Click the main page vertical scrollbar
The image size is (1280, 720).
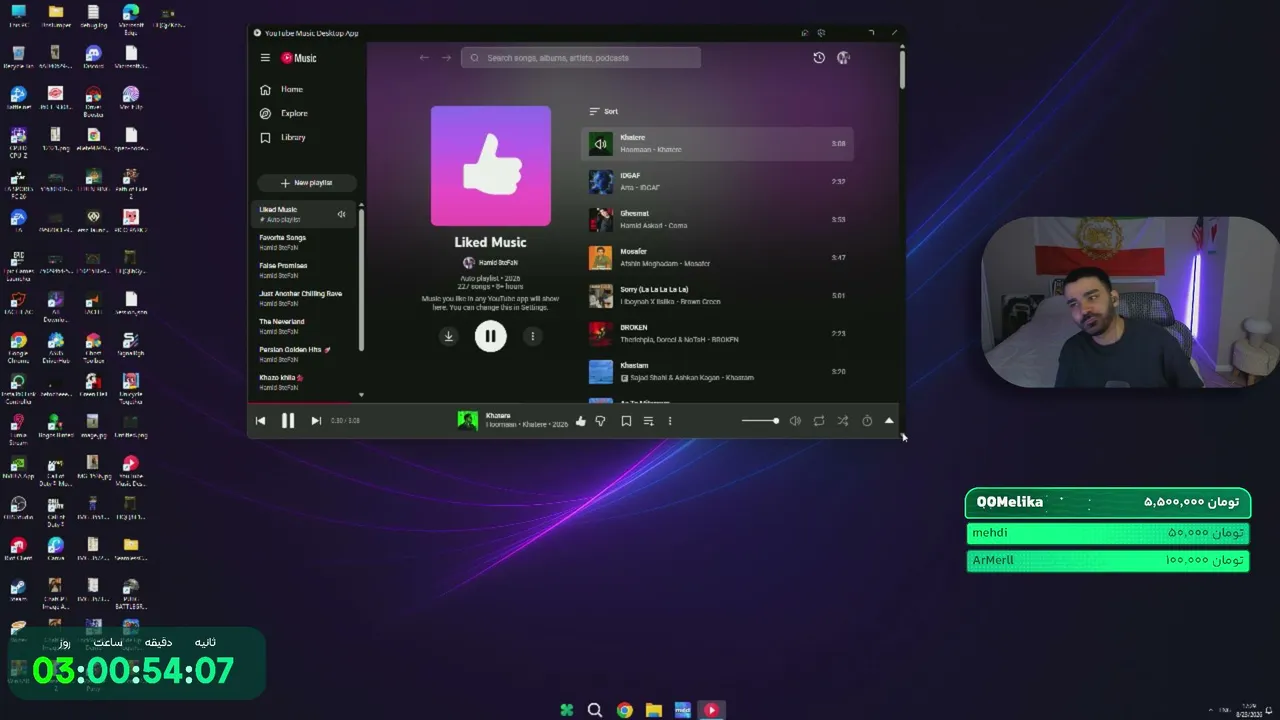tap(902, 70)
